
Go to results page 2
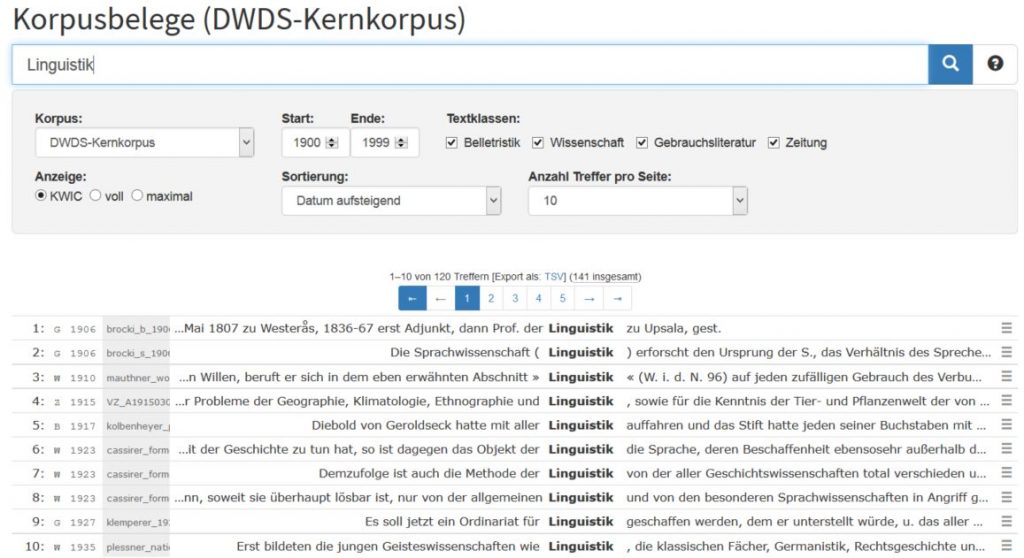[491, 298]
